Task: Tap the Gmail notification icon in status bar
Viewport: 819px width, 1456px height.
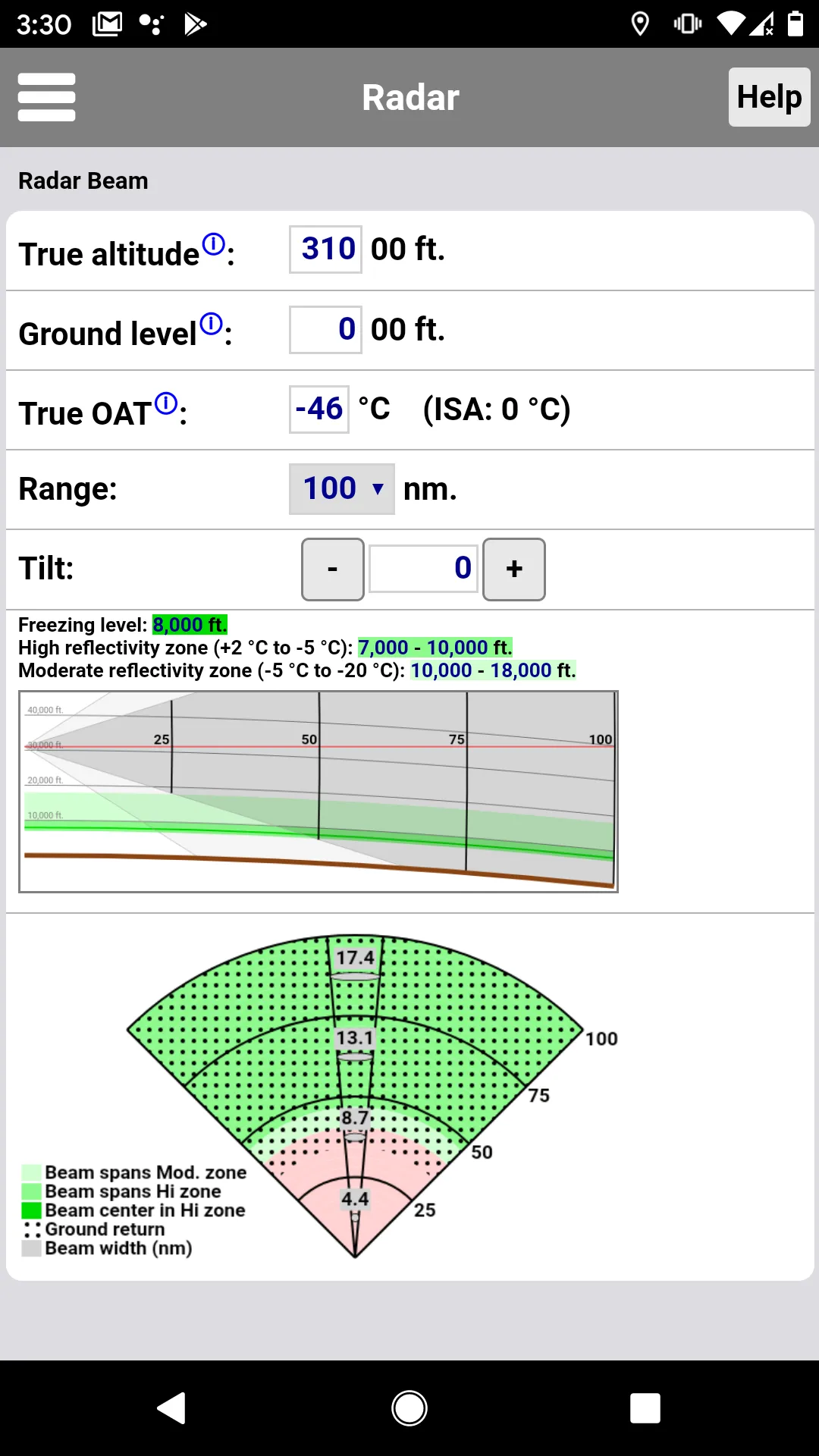Action: coord(107,24)
